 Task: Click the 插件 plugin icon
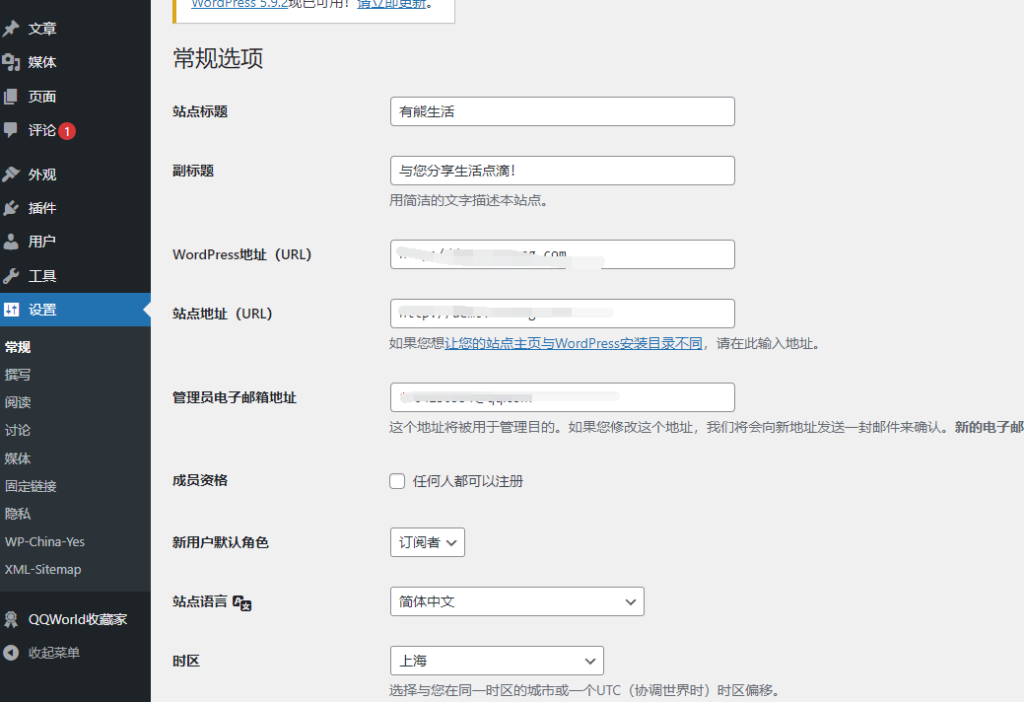11,208
